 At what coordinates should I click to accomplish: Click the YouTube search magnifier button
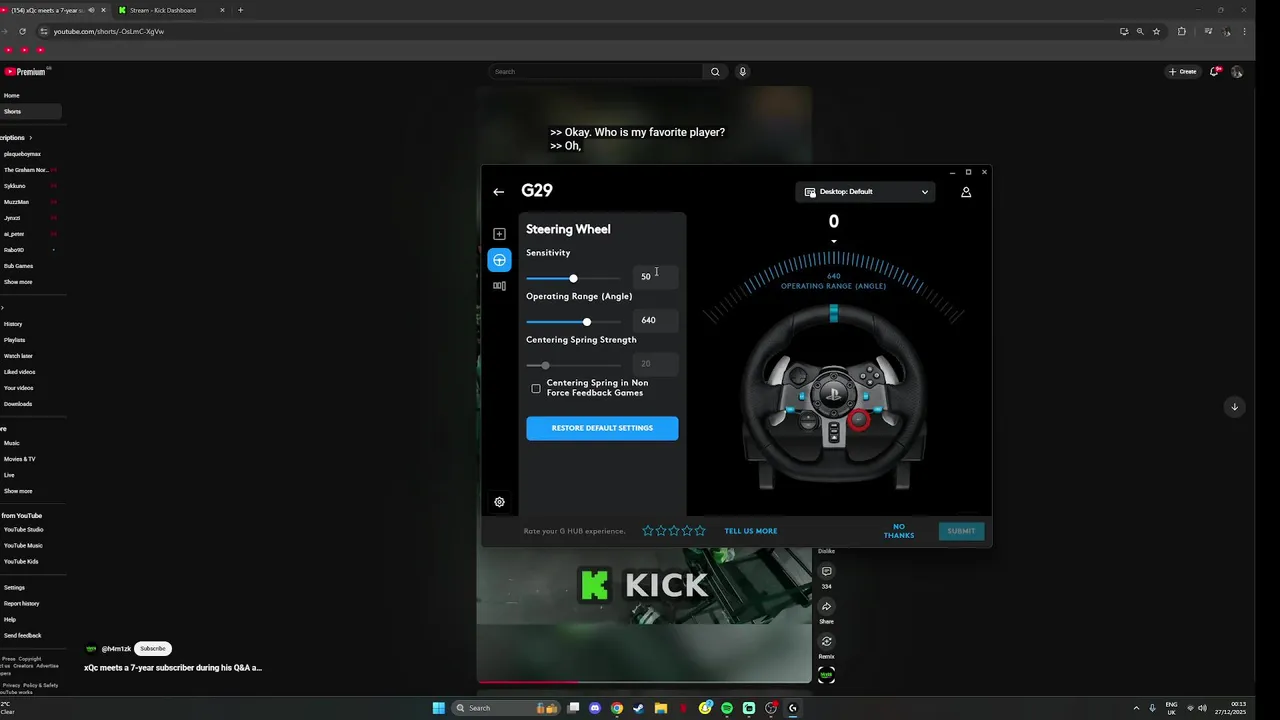click(x=715, y=72)
